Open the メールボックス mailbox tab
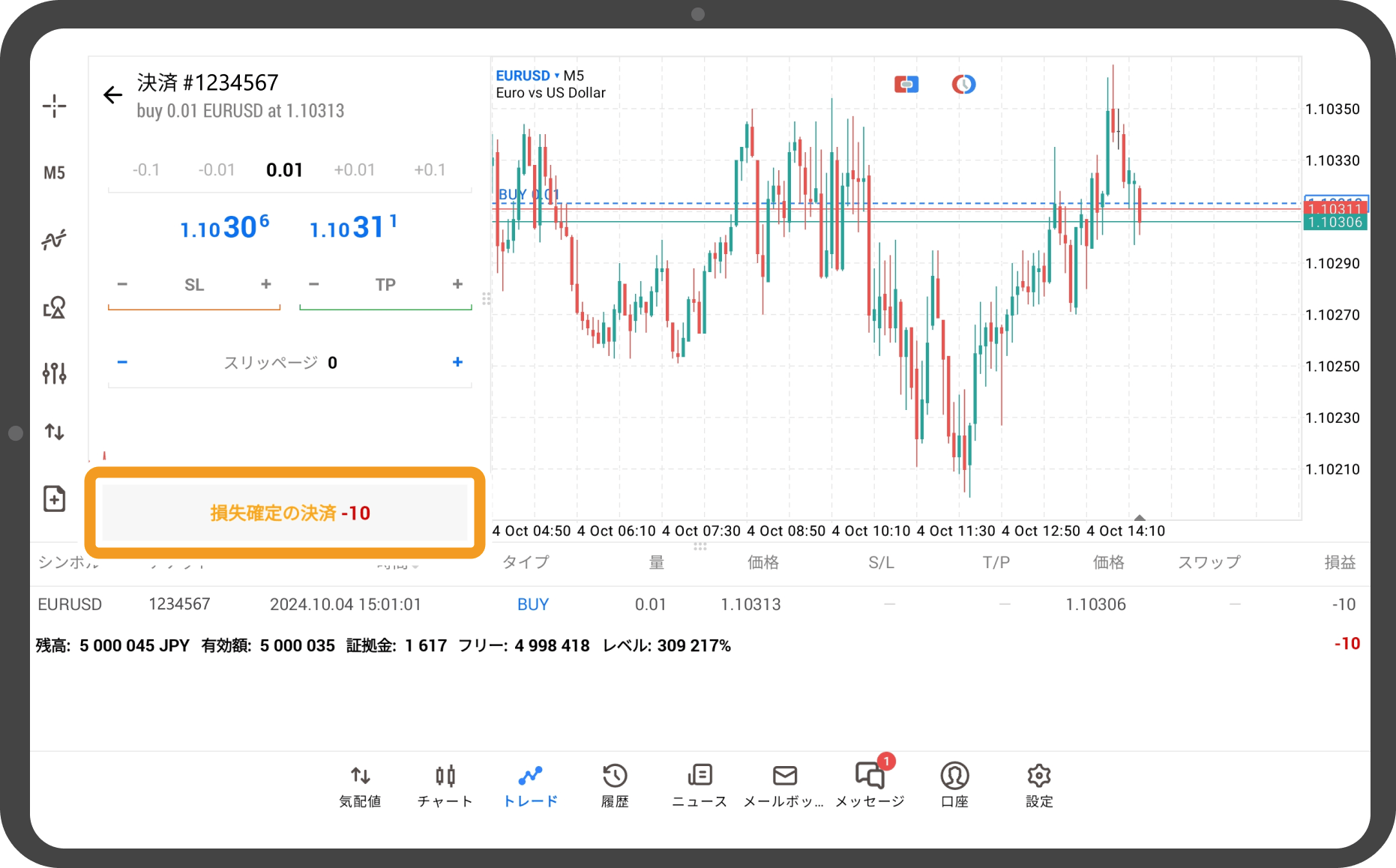This screenshot has height=868, width=1396. tap(784, 786)
